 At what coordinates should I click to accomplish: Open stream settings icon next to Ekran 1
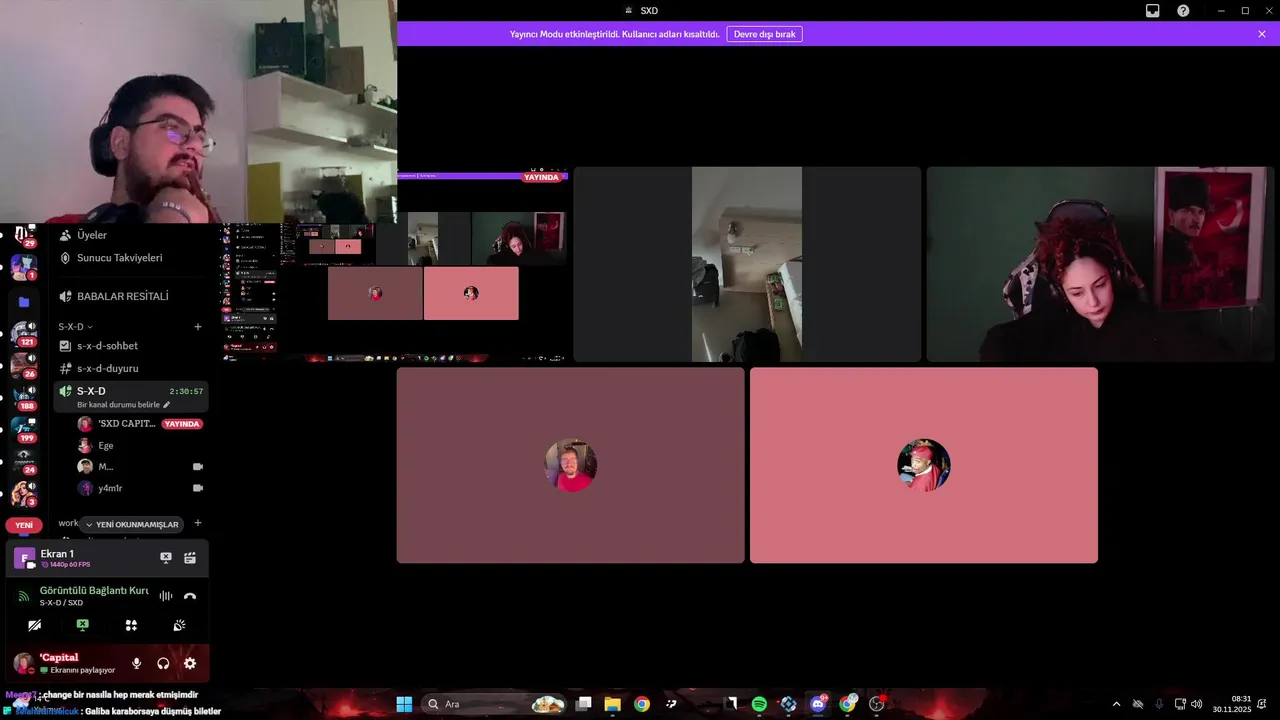point(190,558)
